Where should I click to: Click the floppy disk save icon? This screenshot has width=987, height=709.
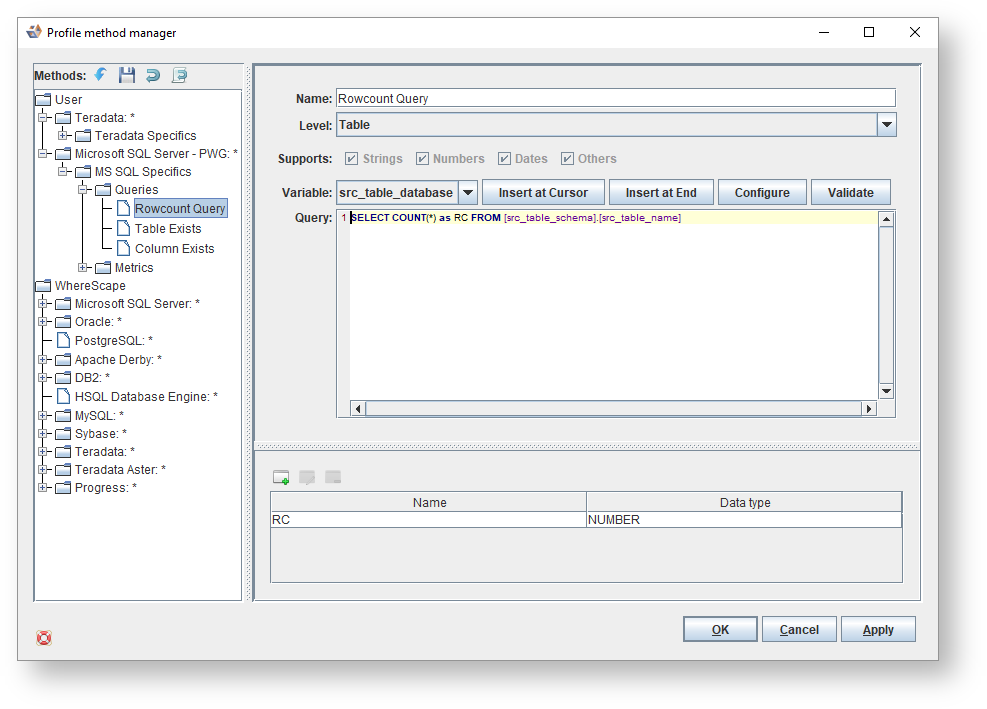[127, 75]
